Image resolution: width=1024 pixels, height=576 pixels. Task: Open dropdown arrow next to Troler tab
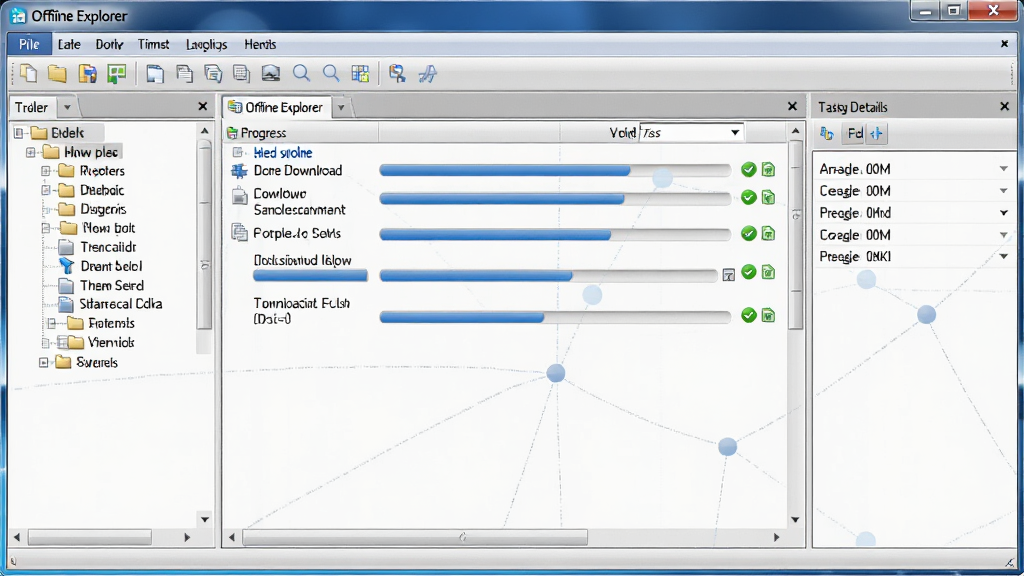67,107
